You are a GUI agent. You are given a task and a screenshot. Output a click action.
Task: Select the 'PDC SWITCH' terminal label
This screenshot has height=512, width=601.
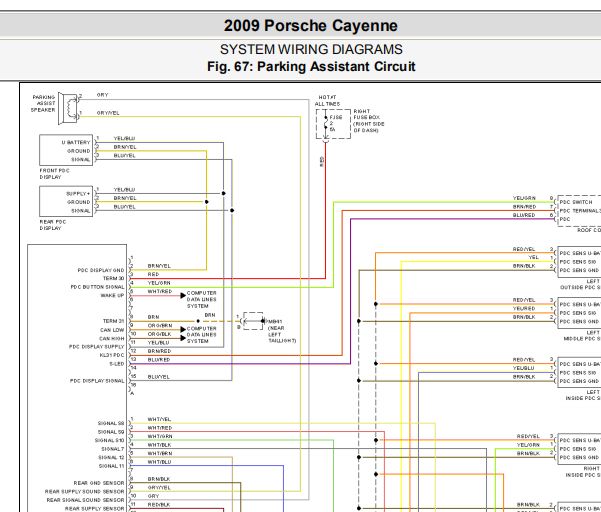[x=576, y=202]
